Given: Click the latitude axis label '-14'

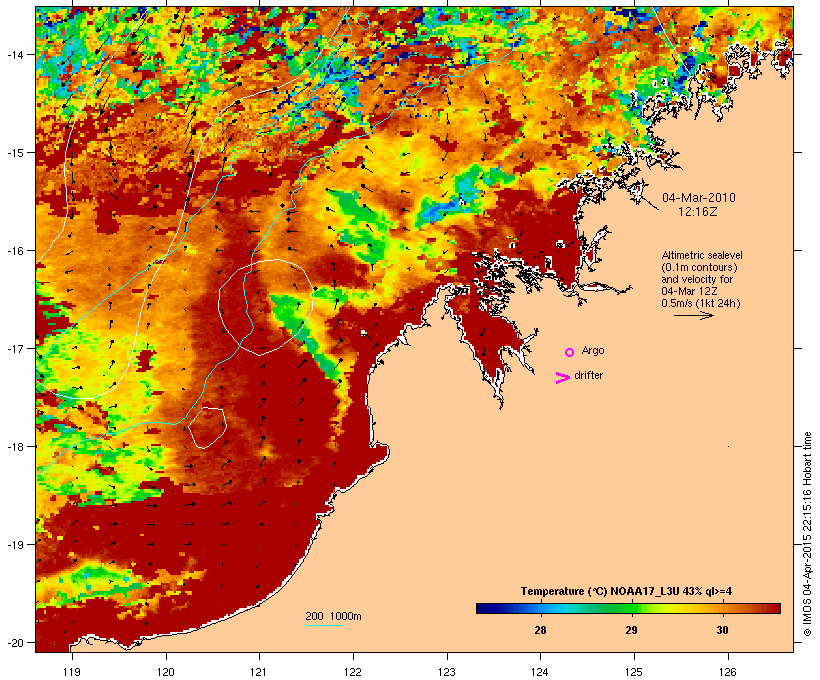Looking at the screenshot, I should pos(14,54).
